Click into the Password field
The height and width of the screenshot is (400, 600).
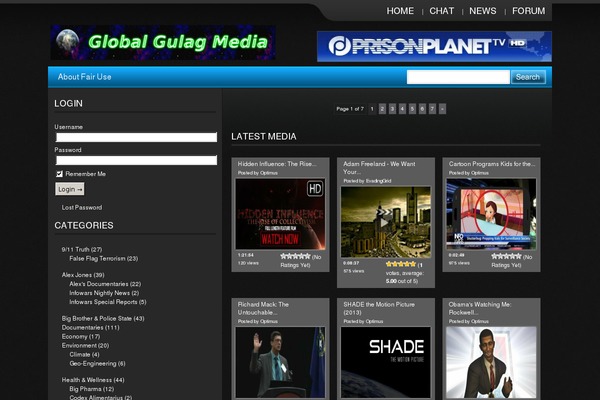point(136,160)
